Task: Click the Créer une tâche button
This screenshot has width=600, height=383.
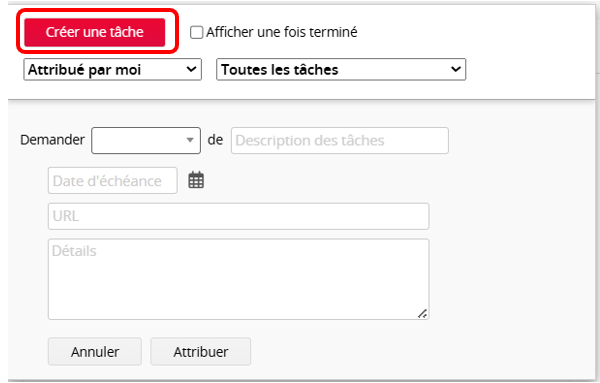Action: point(95,32)
